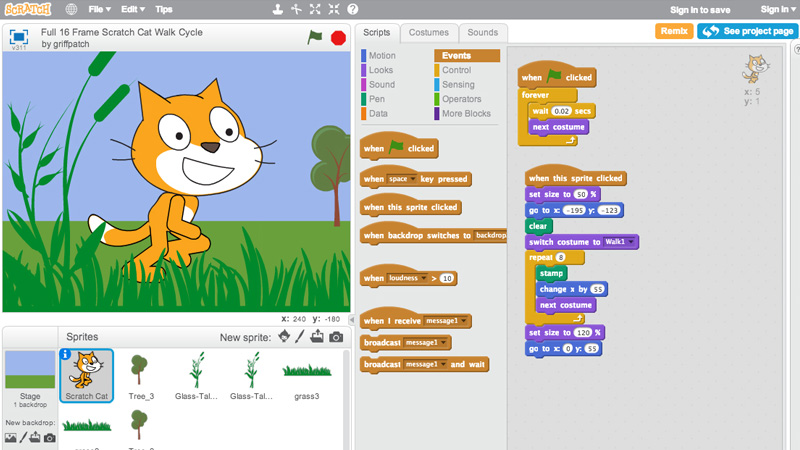The width and height of the screenshot is (800, 450).
Task: Paint new sprite brush icon
Action: point(300,336)
